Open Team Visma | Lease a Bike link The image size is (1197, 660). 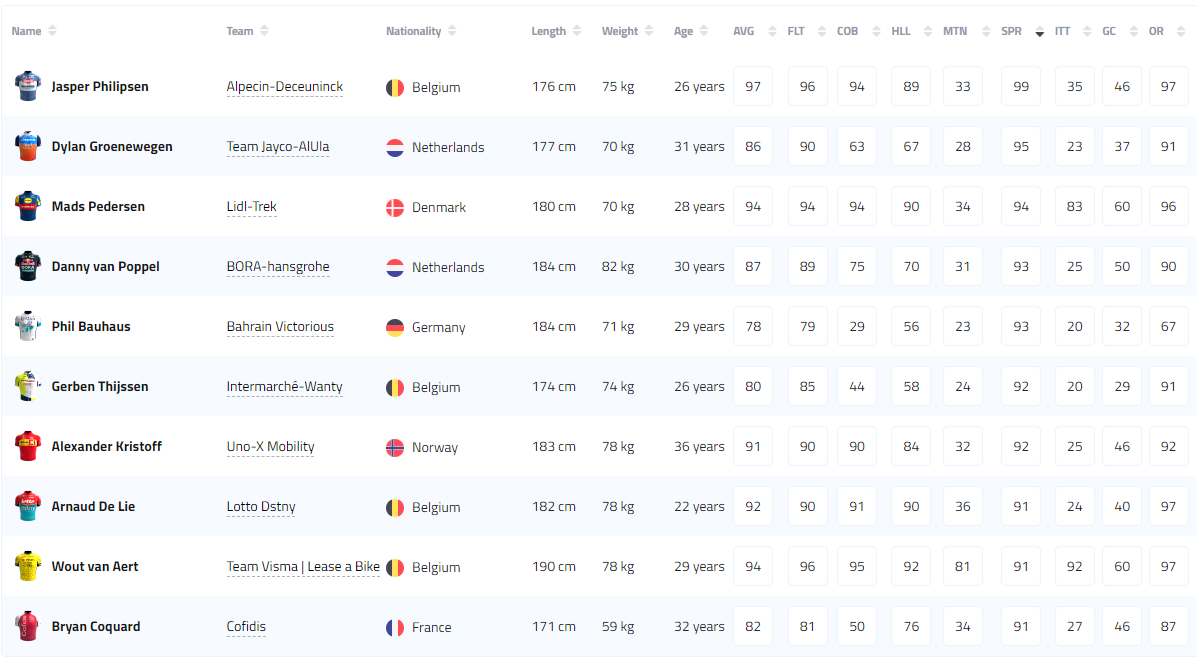pyautogui.click(x=303, y=567)
